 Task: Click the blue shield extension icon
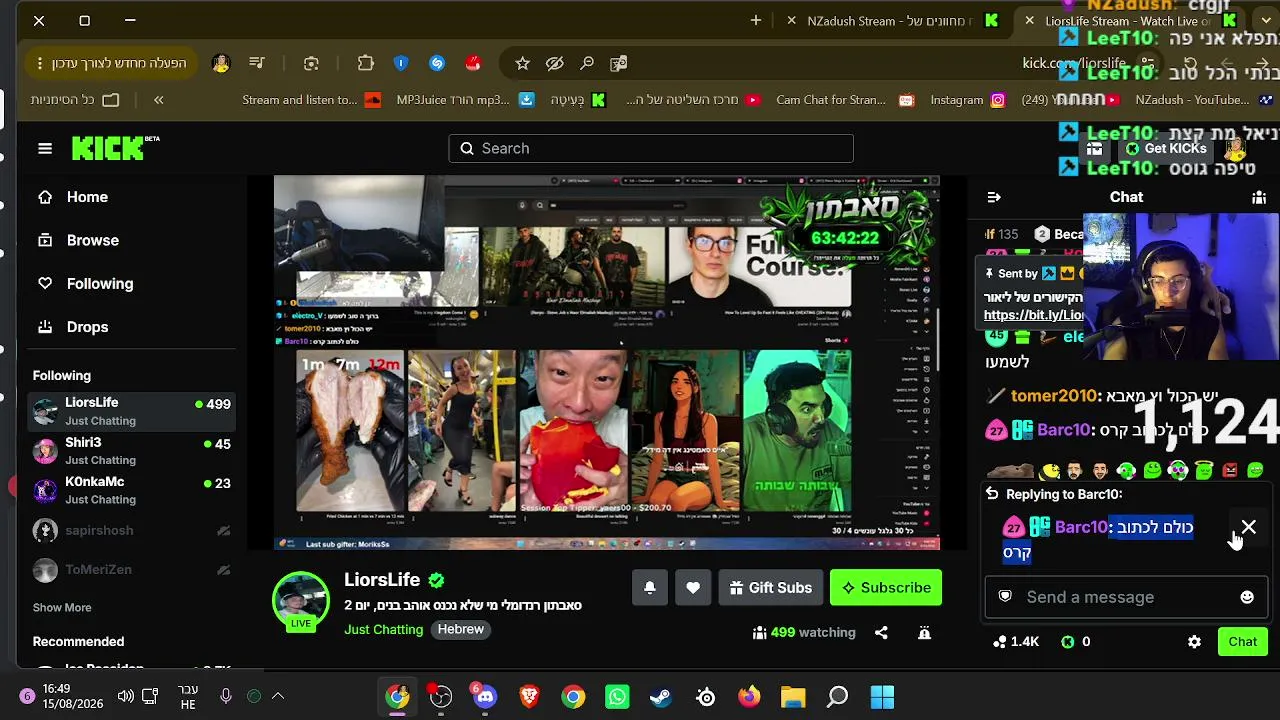click(x=401, y=63)
